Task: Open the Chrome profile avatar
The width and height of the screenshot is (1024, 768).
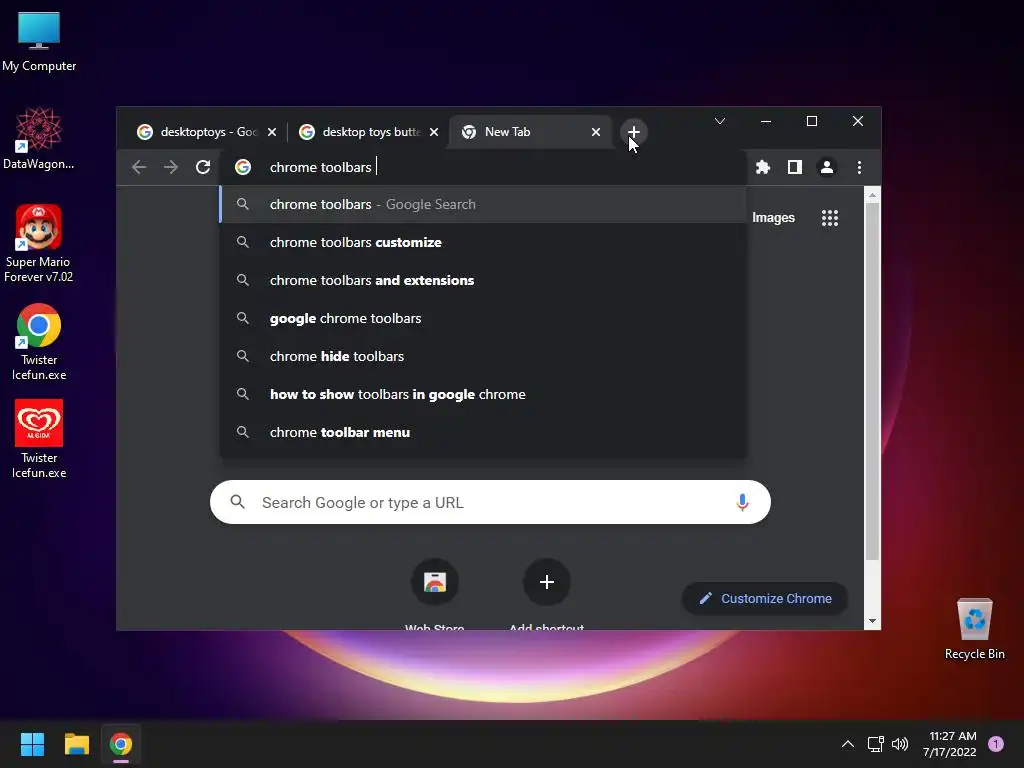Action: point(826,167)
